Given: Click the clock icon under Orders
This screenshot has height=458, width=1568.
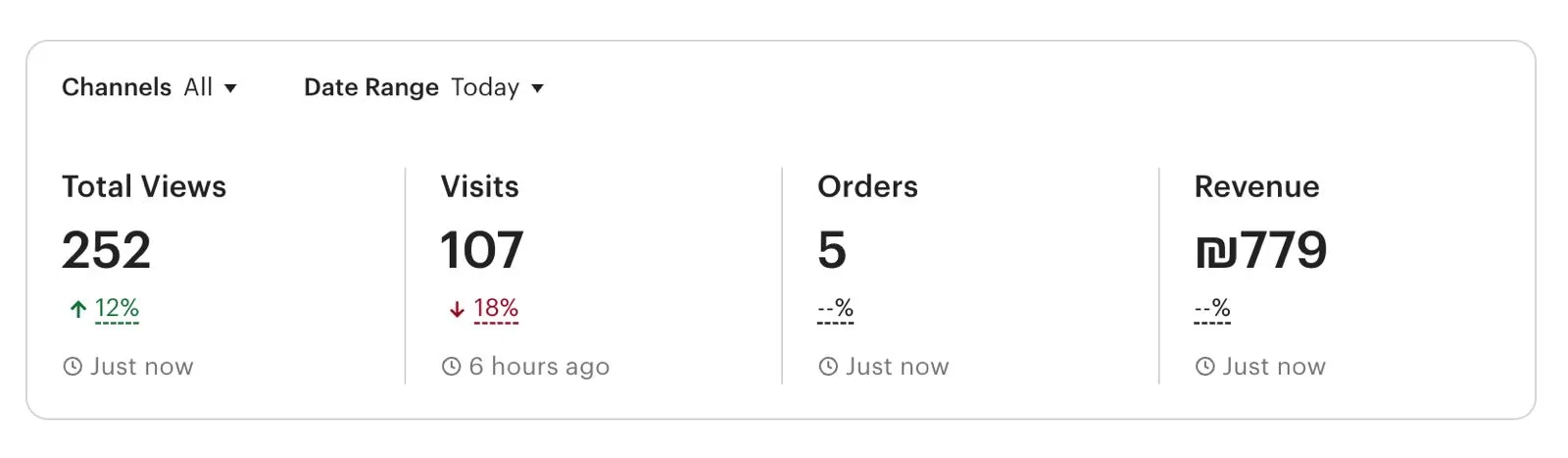Looking at the screenshot, I should (x=828, y=367).
